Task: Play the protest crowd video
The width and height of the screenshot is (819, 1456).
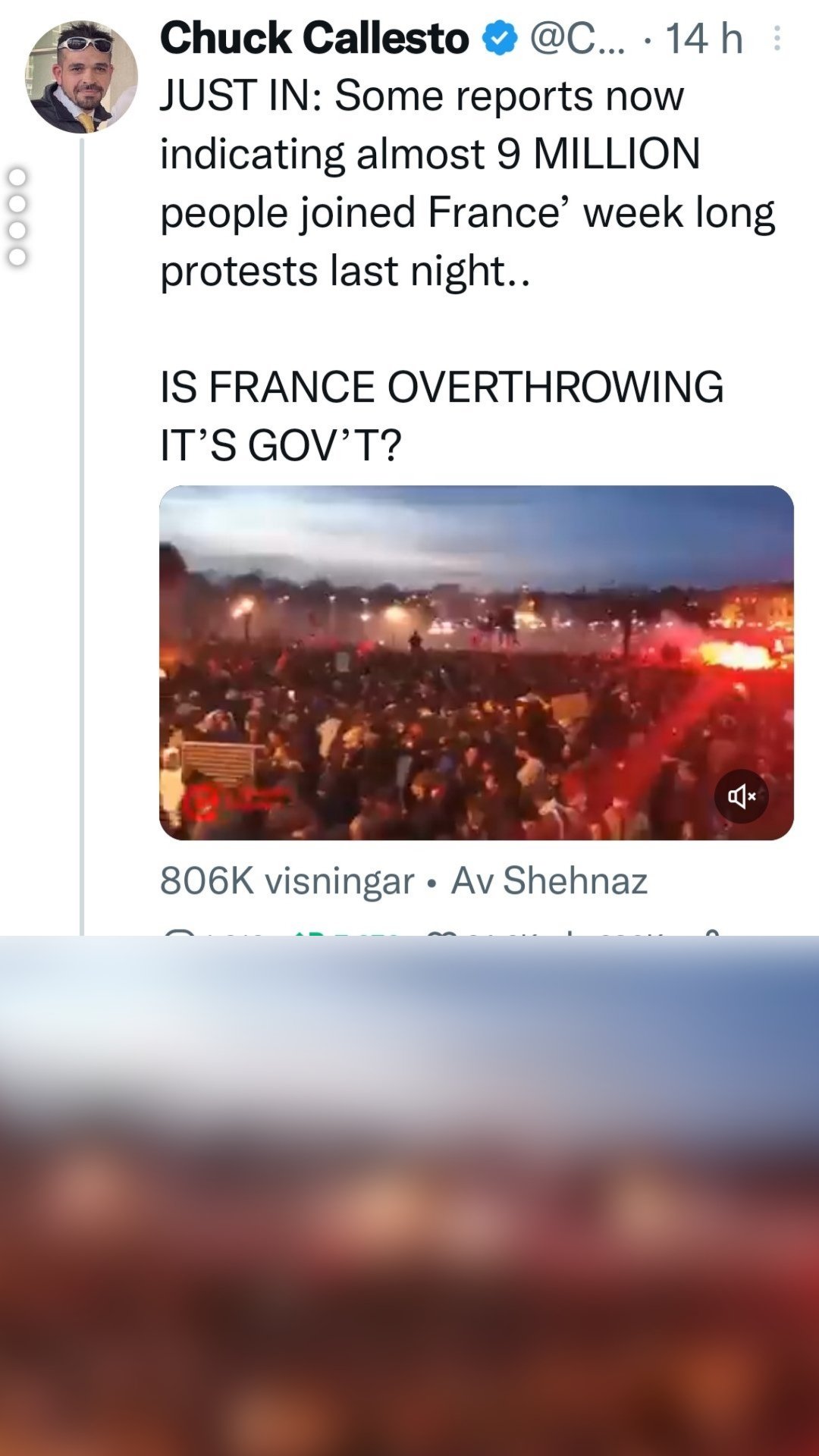Action: (476, 663)
